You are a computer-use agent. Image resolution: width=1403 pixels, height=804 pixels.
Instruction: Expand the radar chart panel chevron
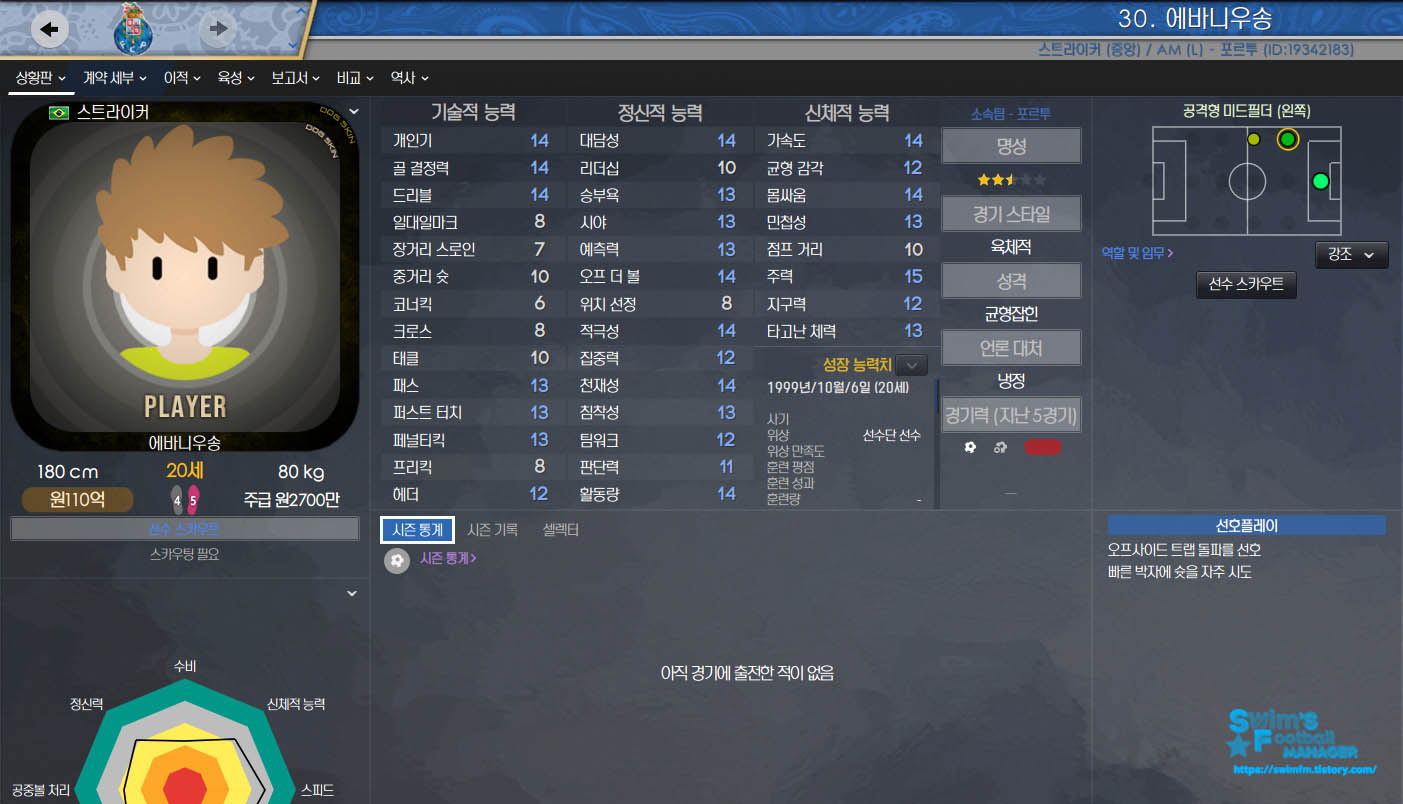[352, 594]
